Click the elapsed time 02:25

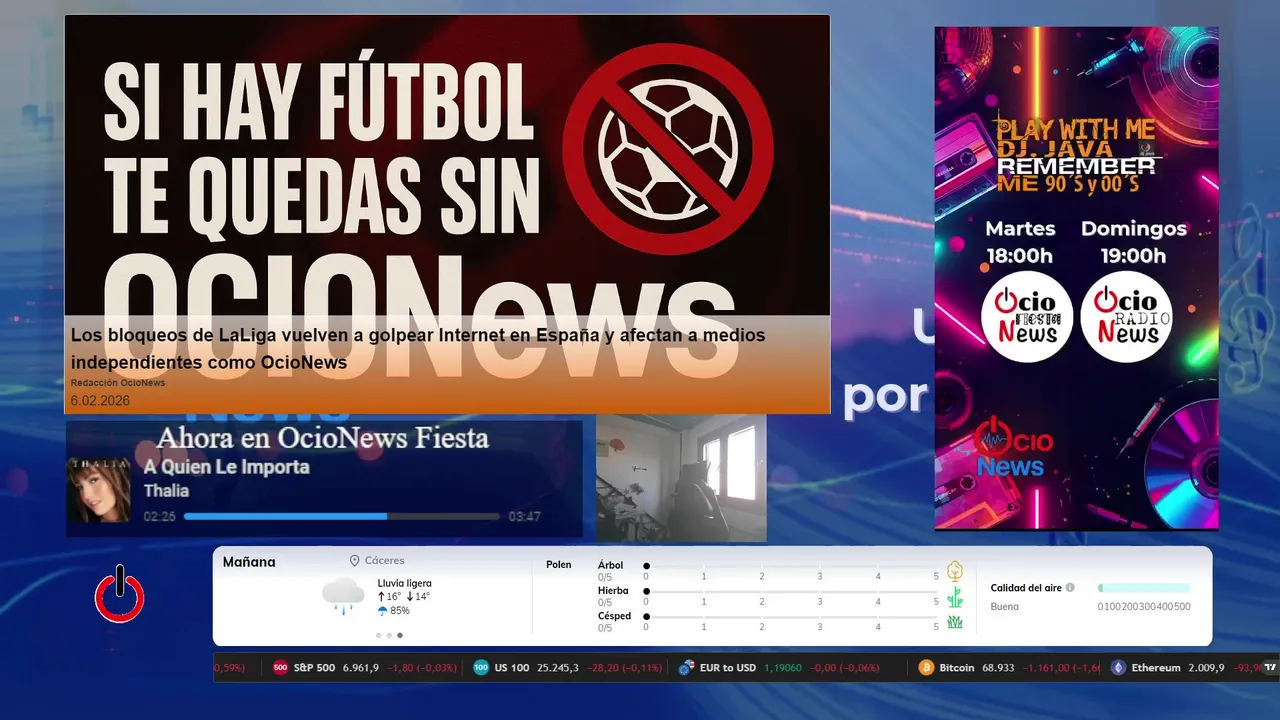point(160,517)
